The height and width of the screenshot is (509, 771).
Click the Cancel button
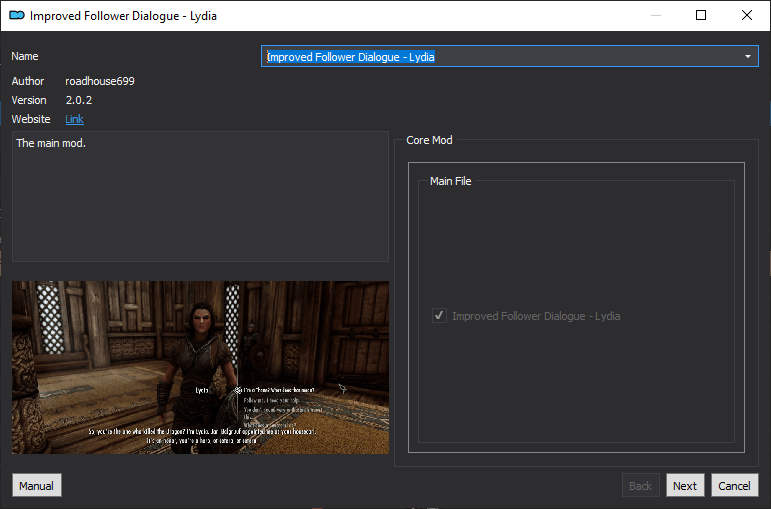coord(735,485)
